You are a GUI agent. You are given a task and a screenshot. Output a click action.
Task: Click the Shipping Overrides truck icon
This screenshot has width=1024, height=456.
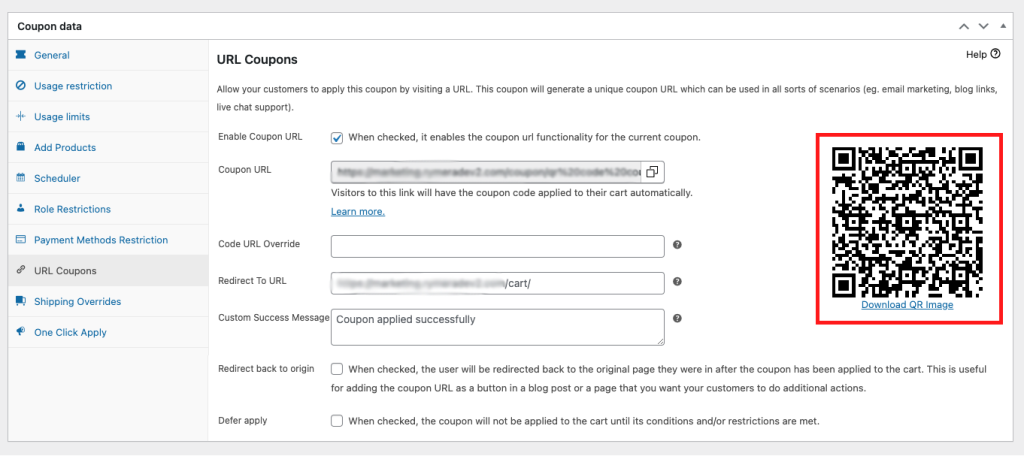pyautogui.click(x=20, y=301)
